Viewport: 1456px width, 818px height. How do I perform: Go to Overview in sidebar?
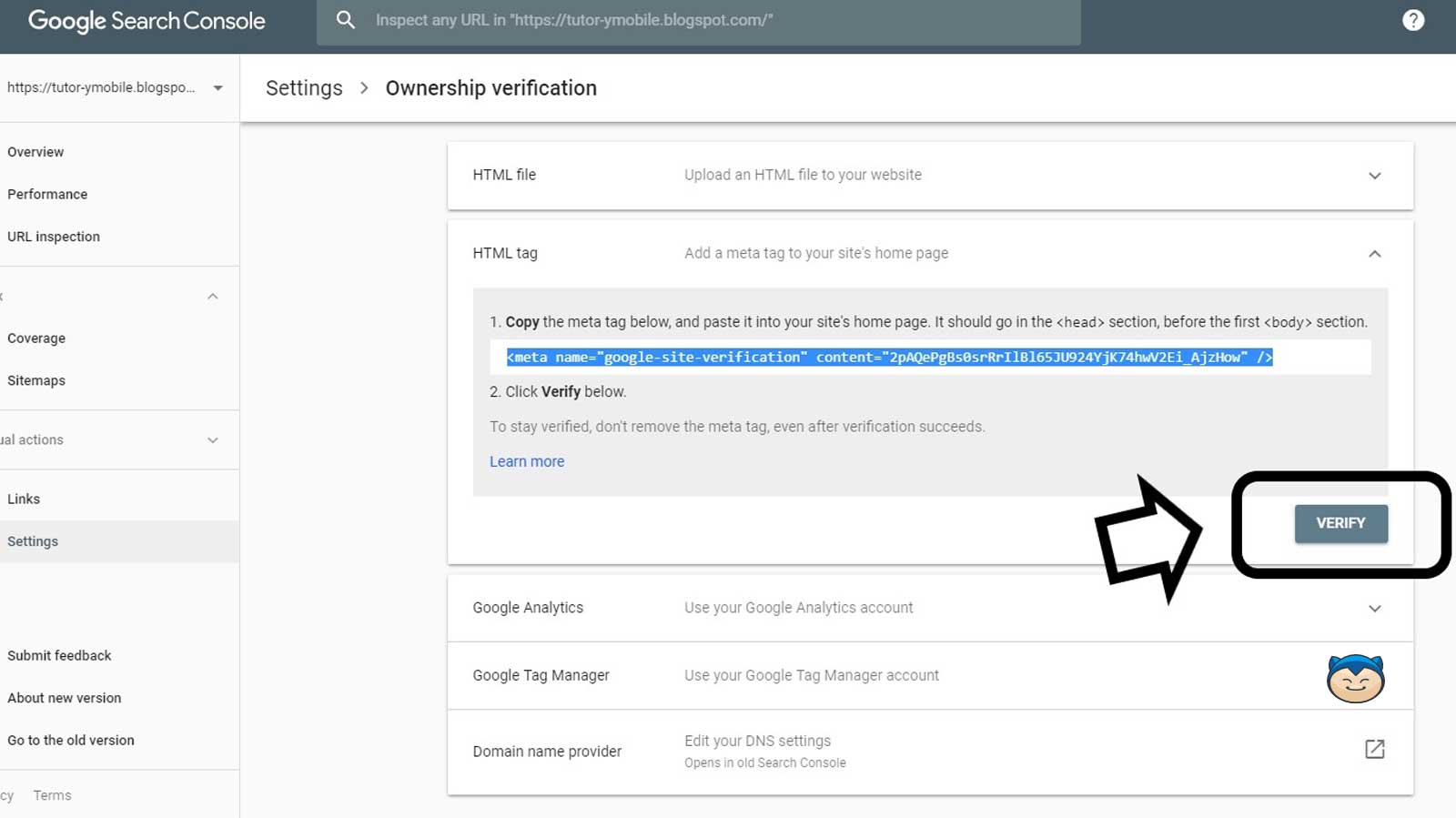(35, 152)
